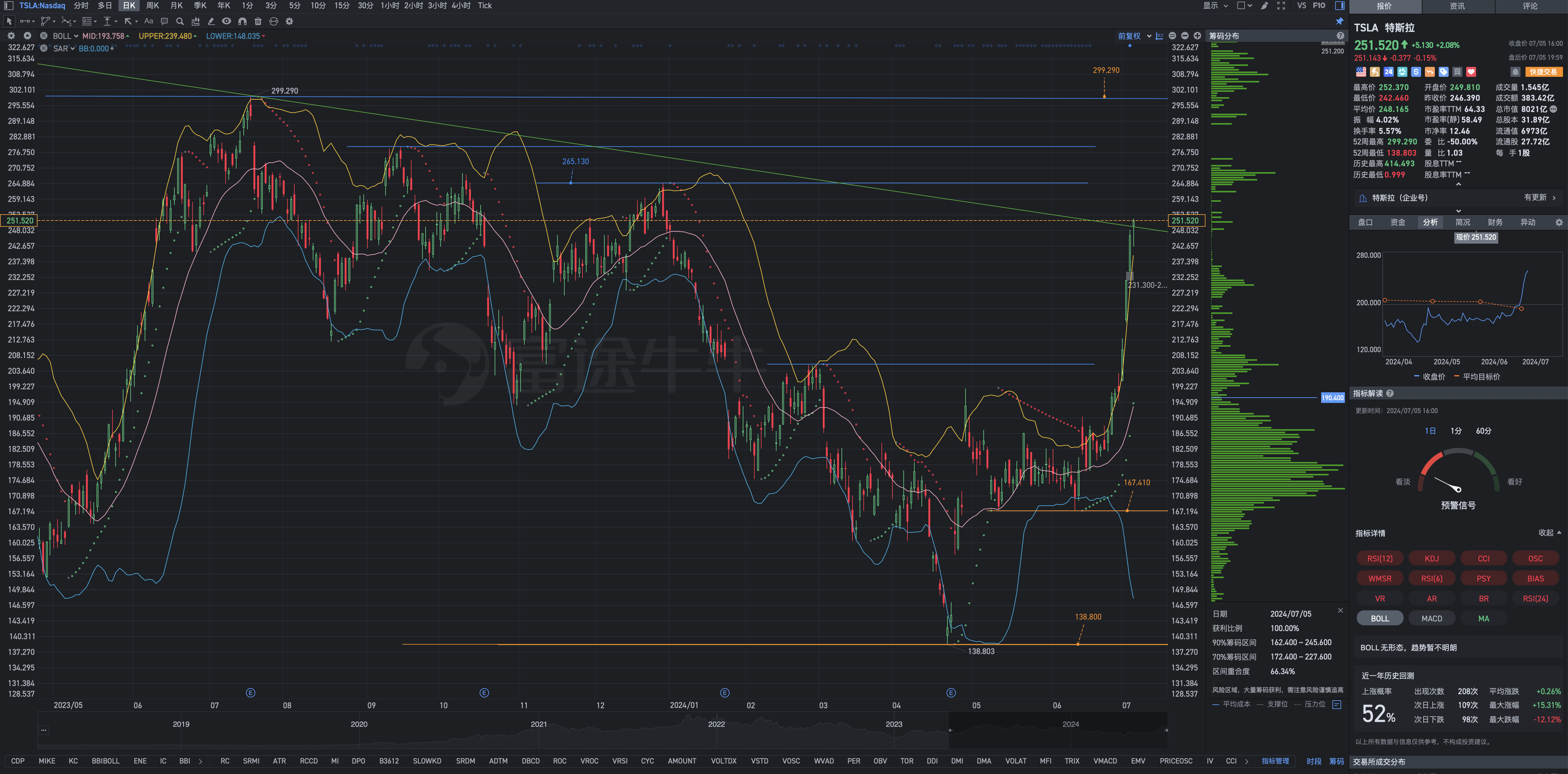1568x774 pixels.
Task: Switch to the 资金 capital tab
Action: 1398,222
